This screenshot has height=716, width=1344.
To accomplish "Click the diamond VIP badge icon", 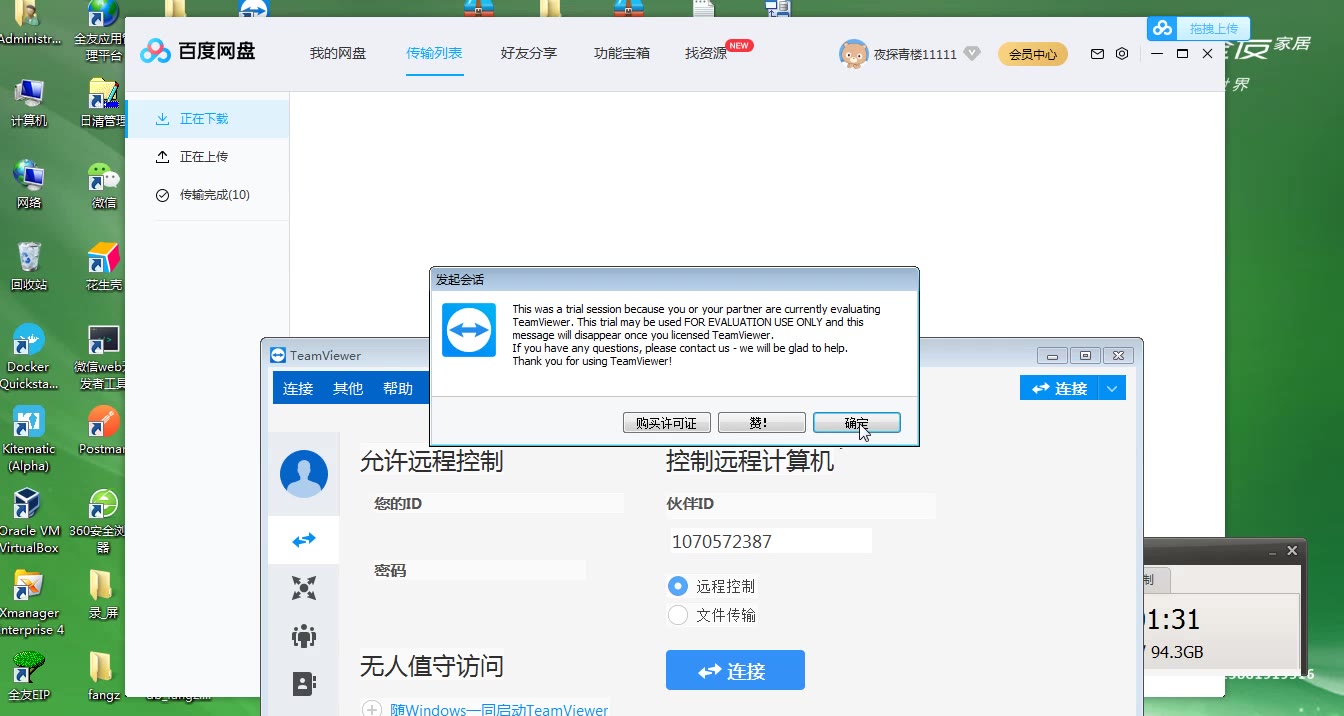I will click(972, 54).
